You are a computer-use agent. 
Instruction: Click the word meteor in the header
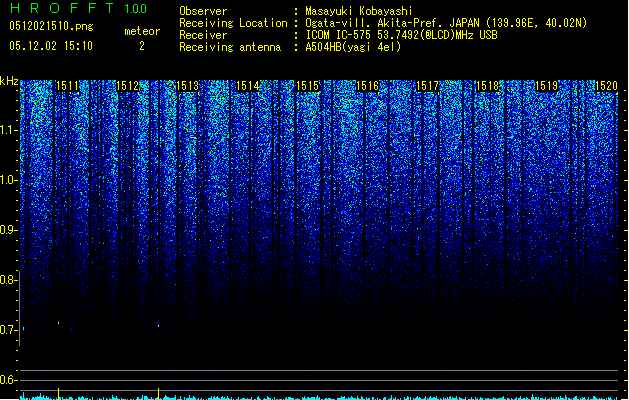tap(142, 31)
